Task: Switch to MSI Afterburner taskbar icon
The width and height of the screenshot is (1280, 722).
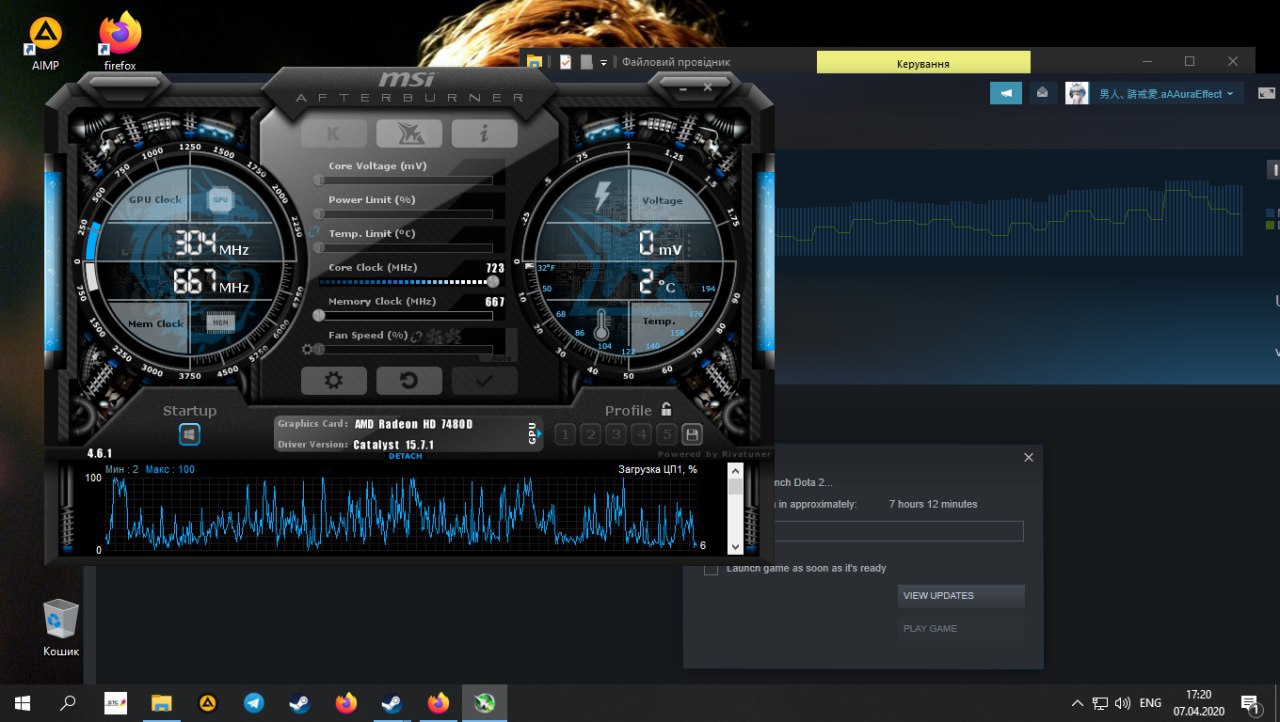Action: pos(485,702)
